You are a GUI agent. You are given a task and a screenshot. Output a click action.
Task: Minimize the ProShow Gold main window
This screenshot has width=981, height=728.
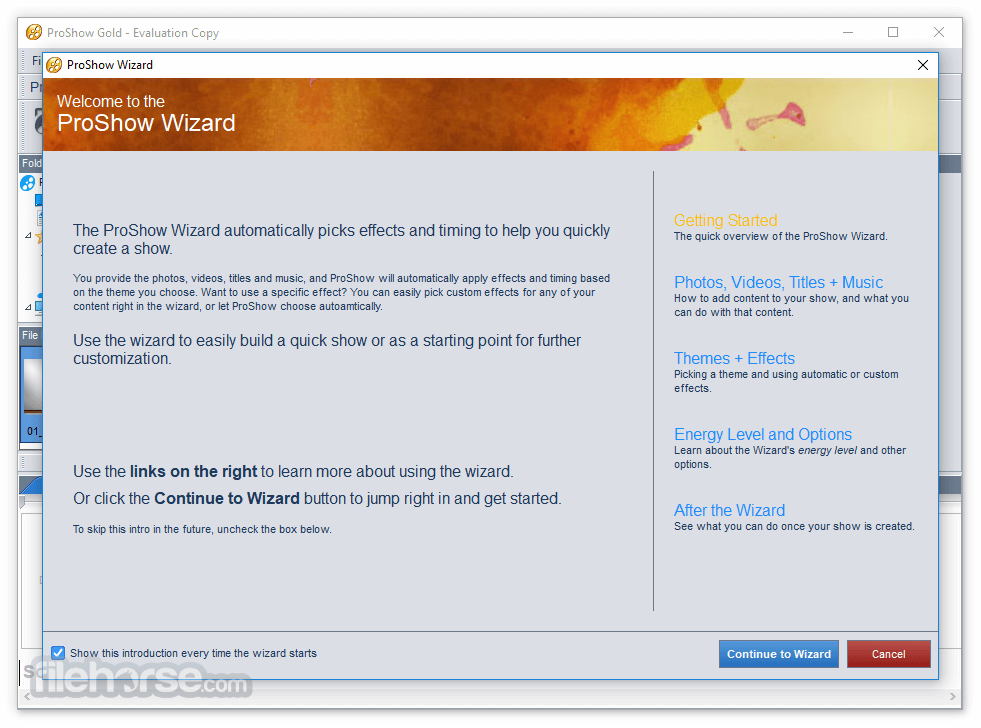coord(848,32)
